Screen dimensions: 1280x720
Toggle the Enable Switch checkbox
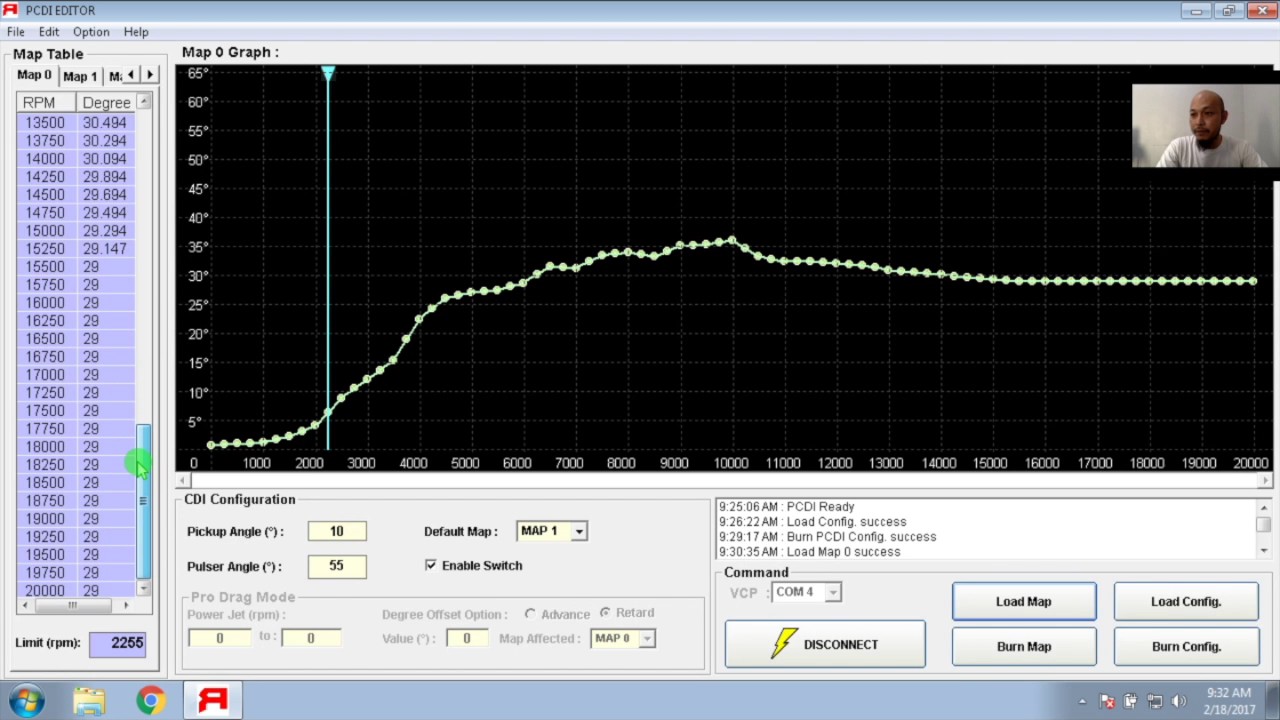[431, 565]
